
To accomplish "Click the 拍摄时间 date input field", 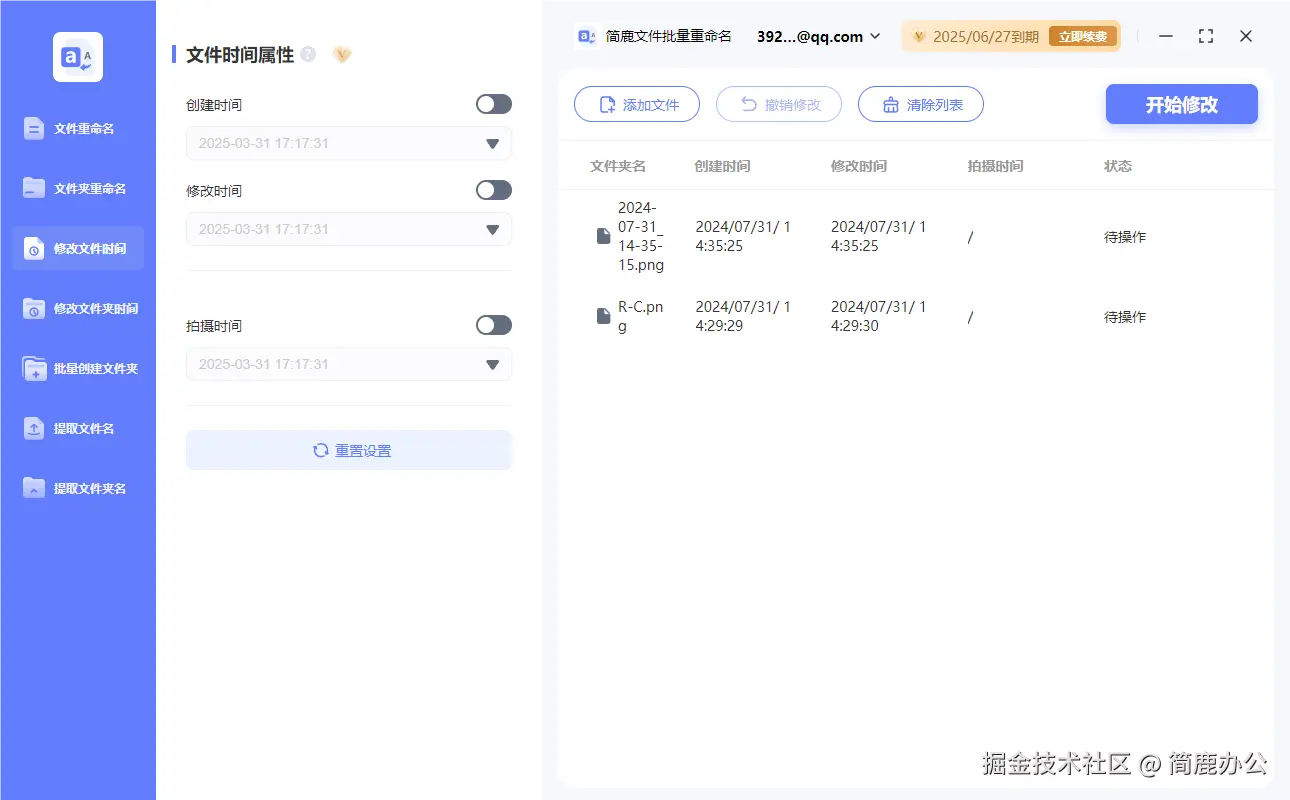I will coord(349,364).
